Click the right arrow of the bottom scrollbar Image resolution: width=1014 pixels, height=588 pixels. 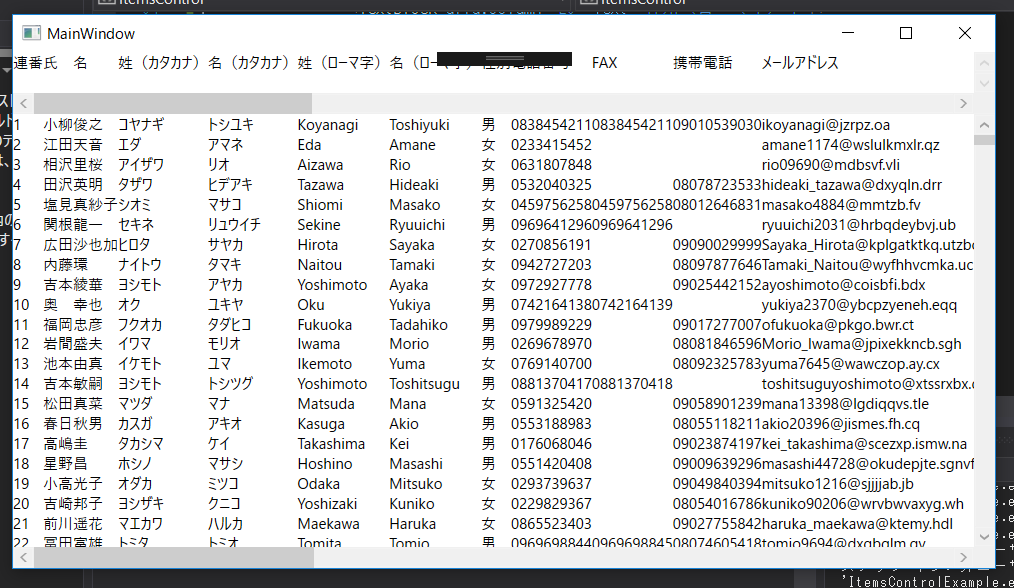(962, 558)
